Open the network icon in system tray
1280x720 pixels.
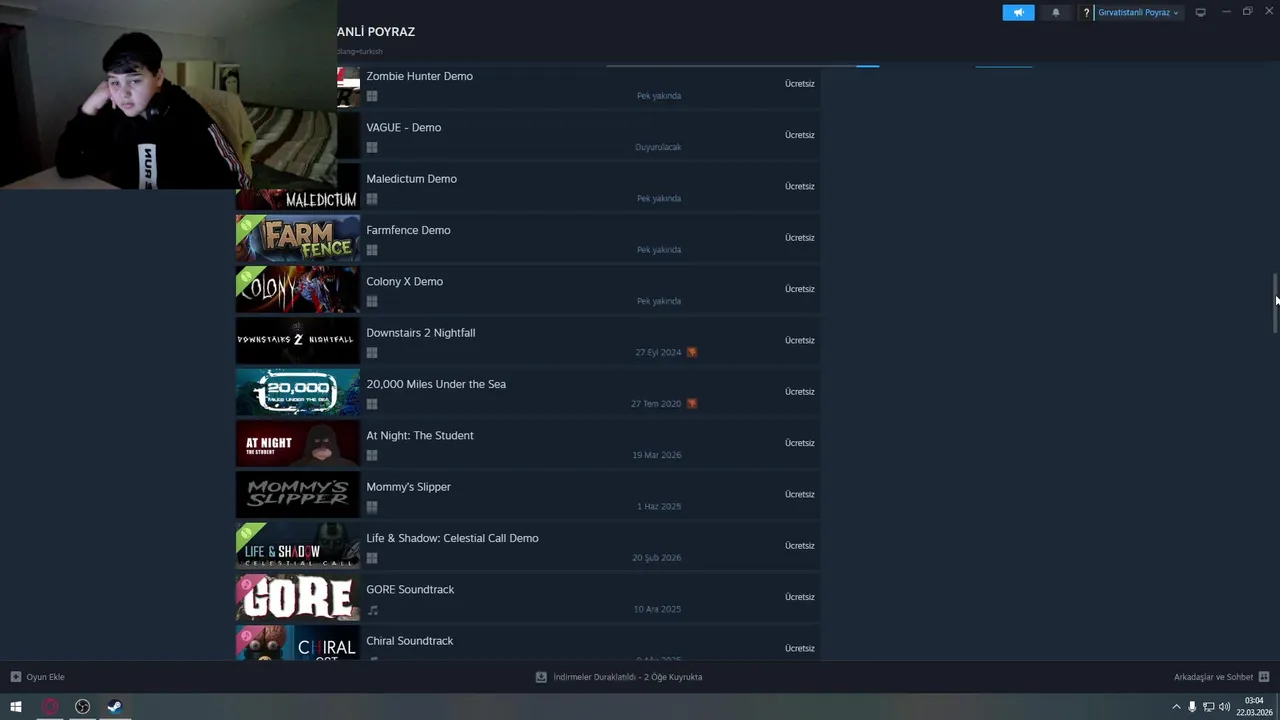coord(1208,707)
